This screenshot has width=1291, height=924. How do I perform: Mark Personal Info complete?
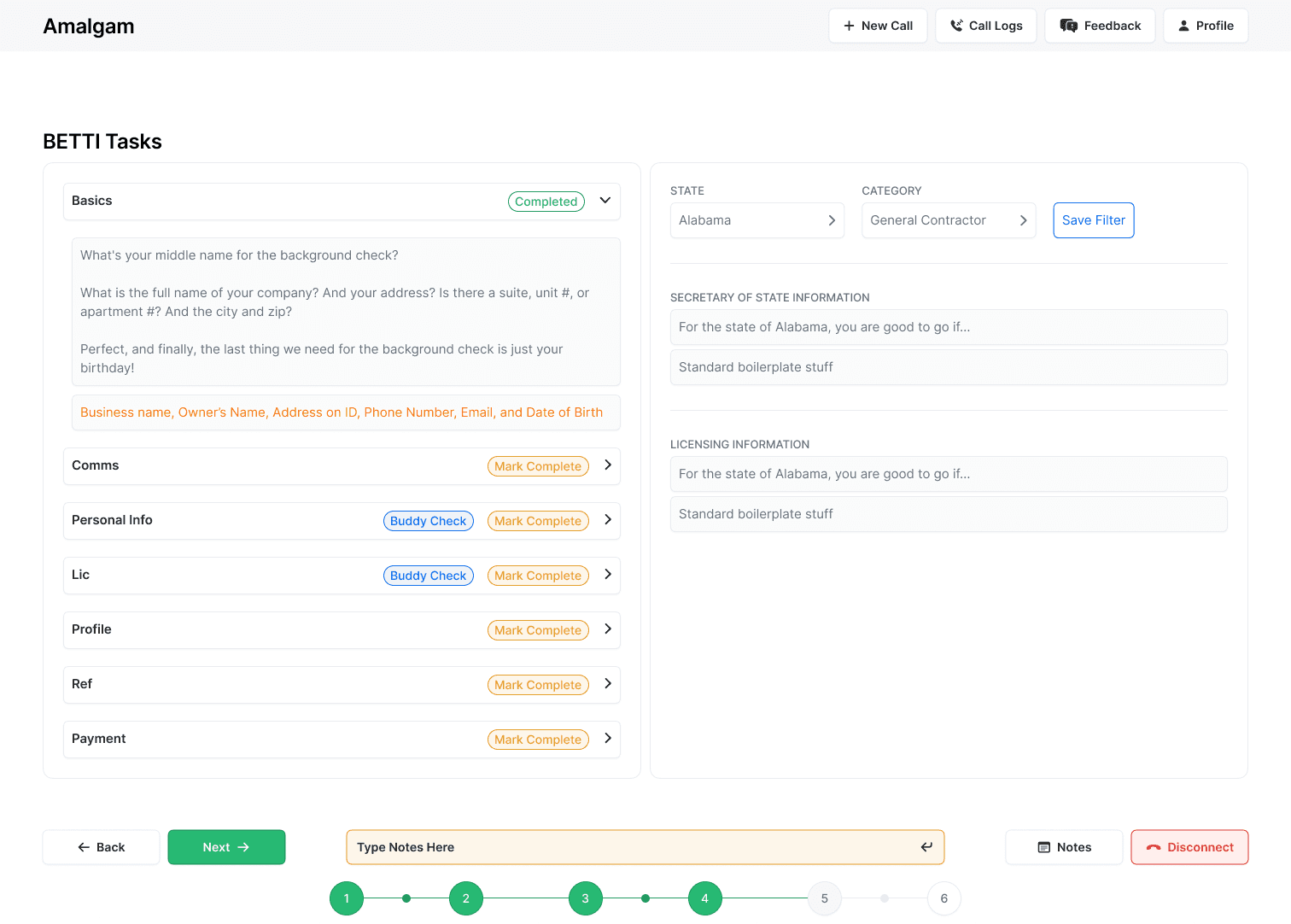point(538,521)
